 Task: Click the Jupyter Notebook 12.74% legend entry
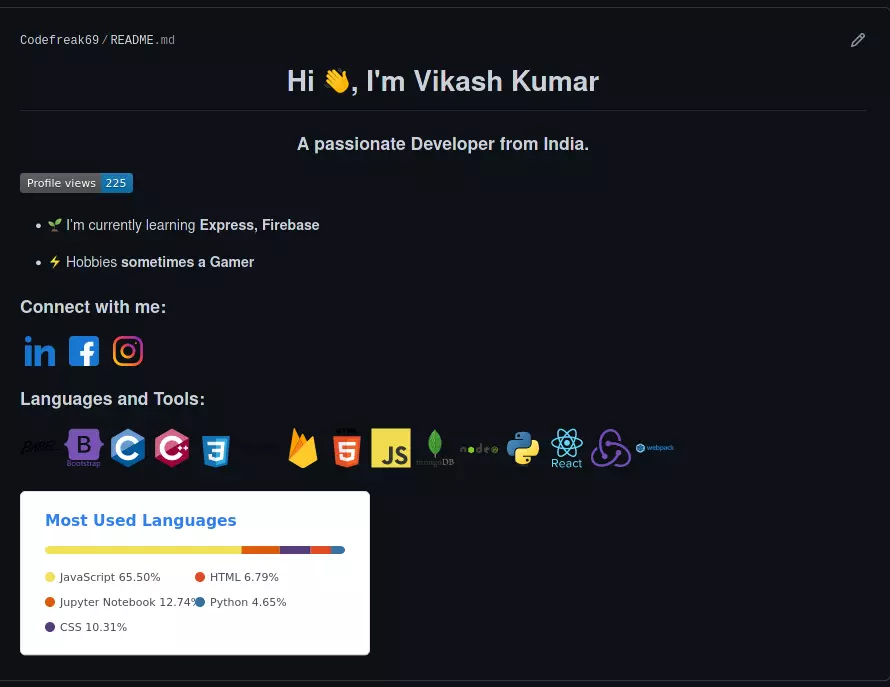tap(120, 602)
